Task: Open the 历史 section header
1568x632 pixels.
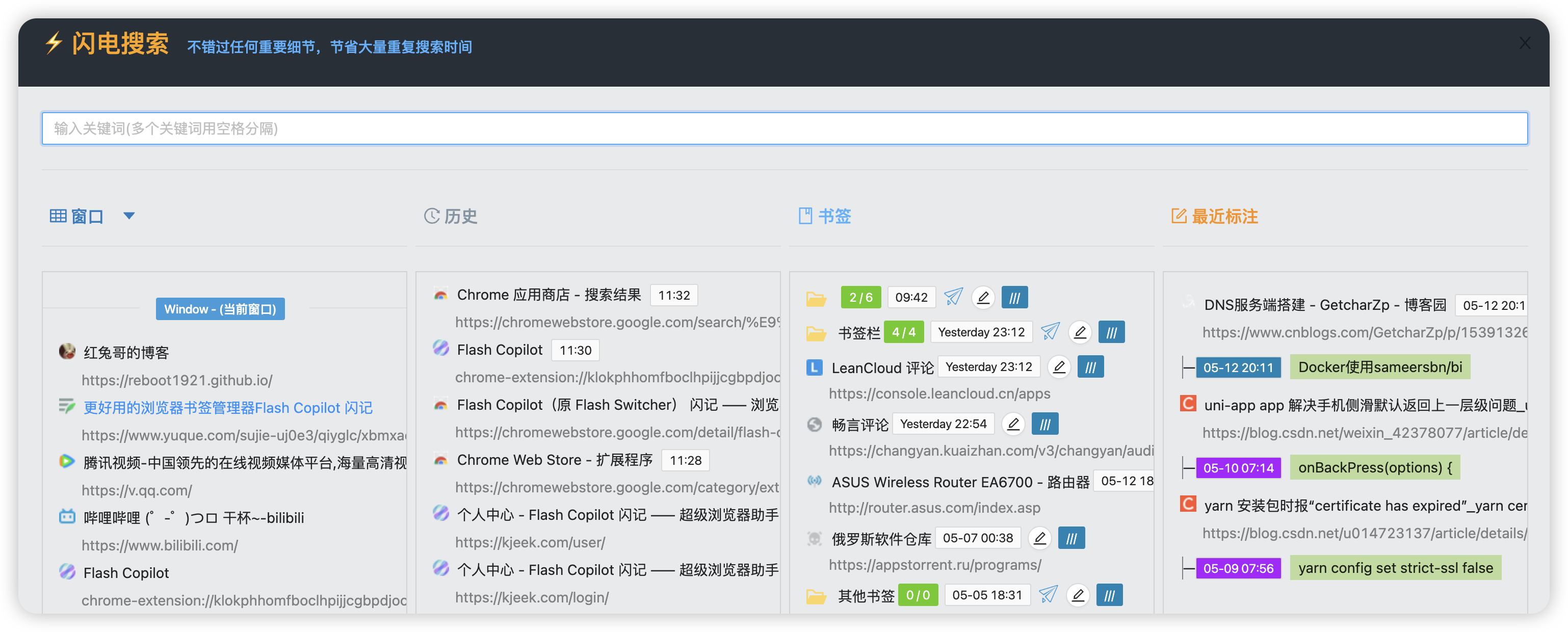Action: [451, 216]
